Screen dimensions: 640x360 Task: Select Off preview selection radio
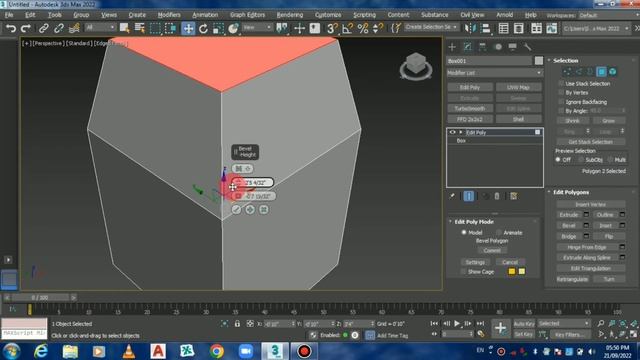pos(558,160)
